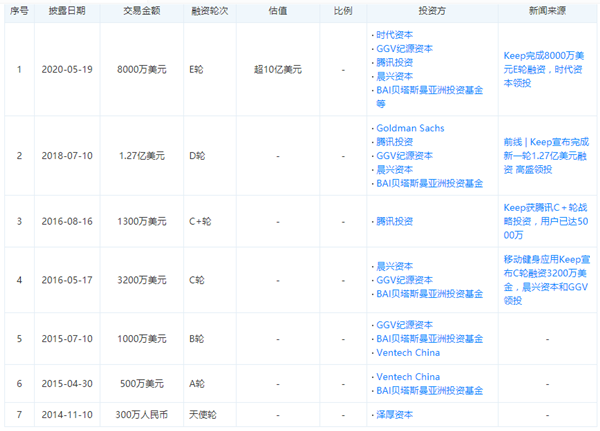Select the 融资轮次 column header
The height and width of the screenshot is (431, 600).
[212, 11]
